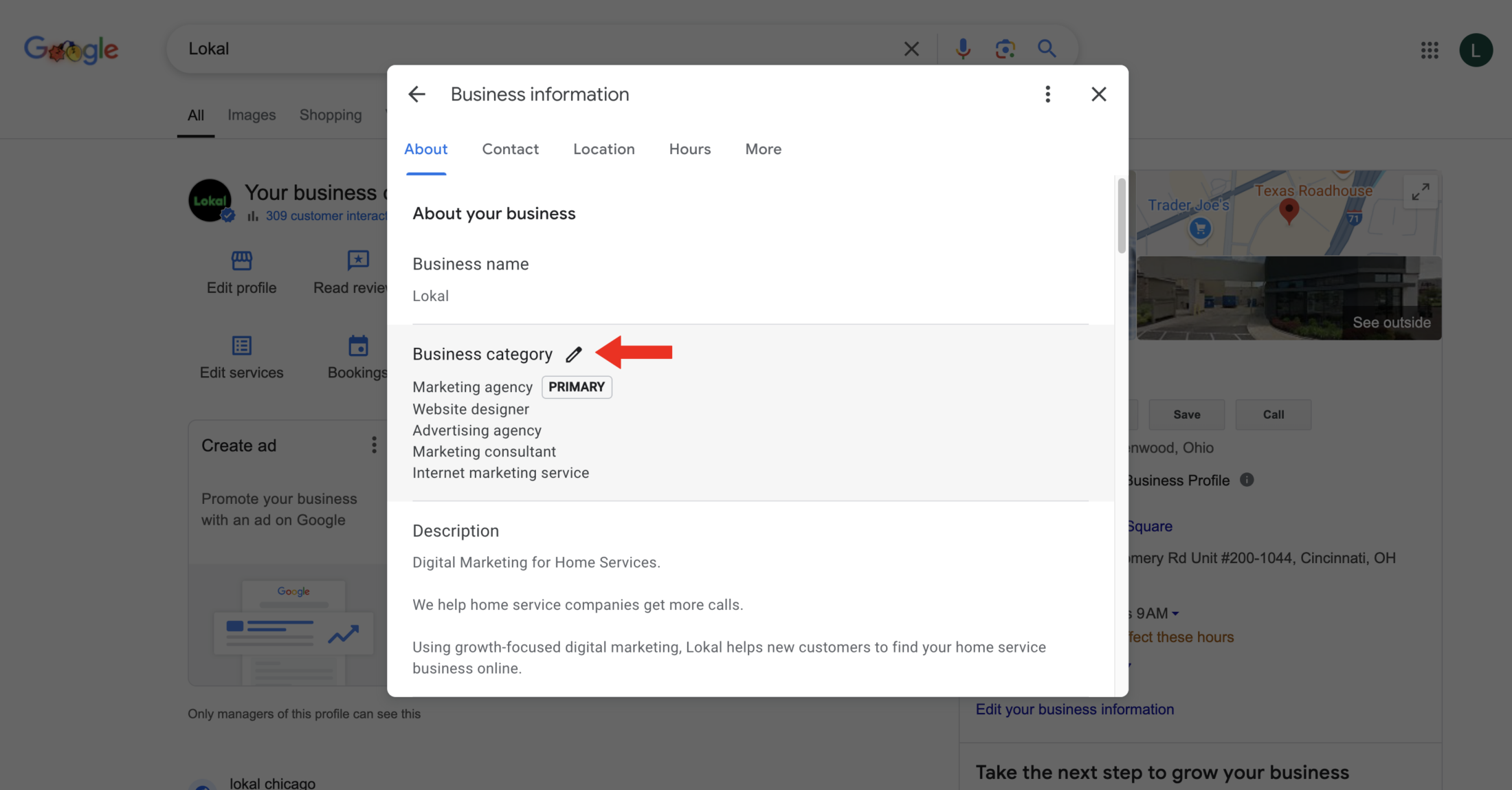Open Edit your business information link

pyautogui.click(x=1075, y=709)
